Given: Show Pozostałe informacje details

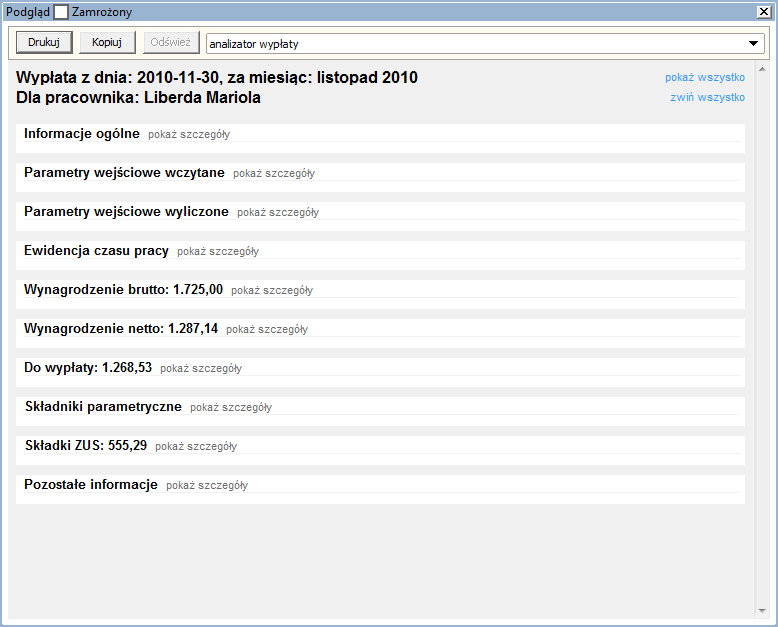Looking at the screenshot, I should click(x=207, y=485).
